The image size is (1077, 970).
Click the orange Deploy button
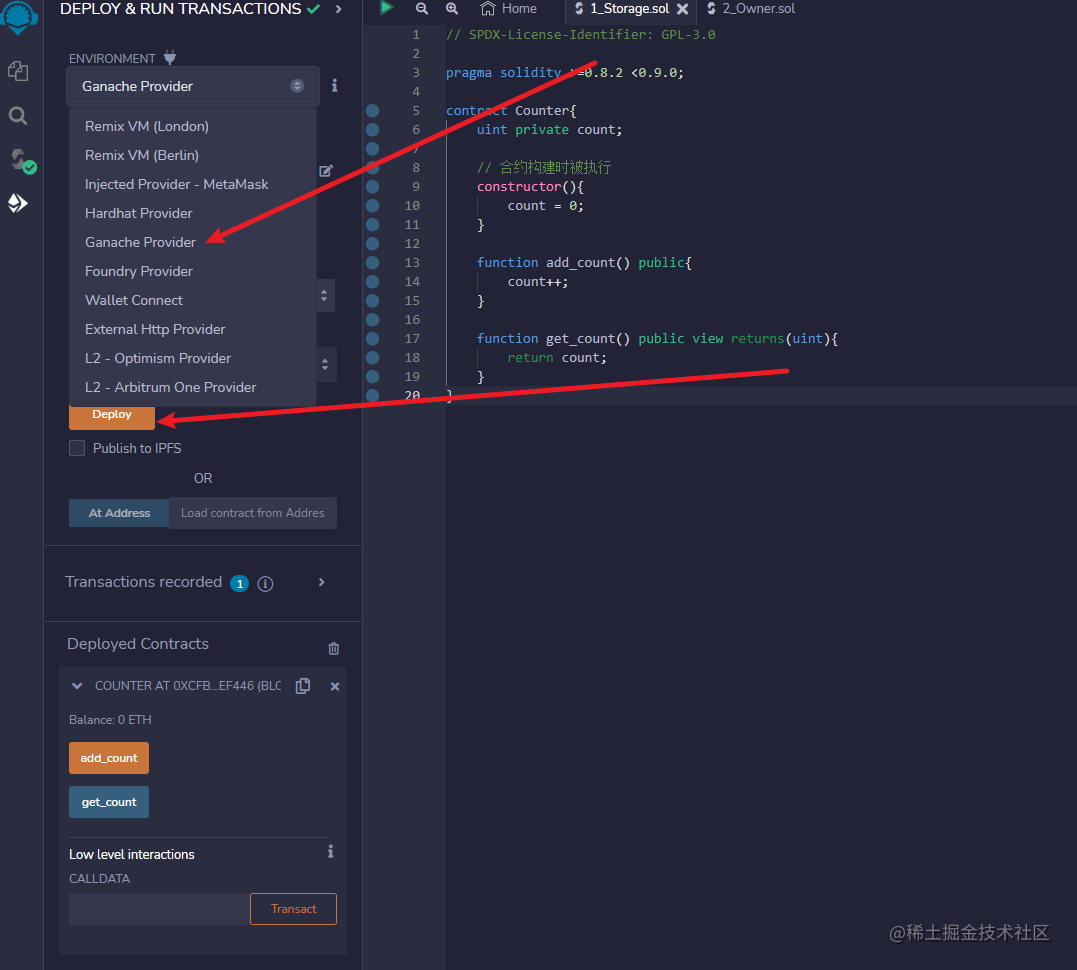coord(112,416)
